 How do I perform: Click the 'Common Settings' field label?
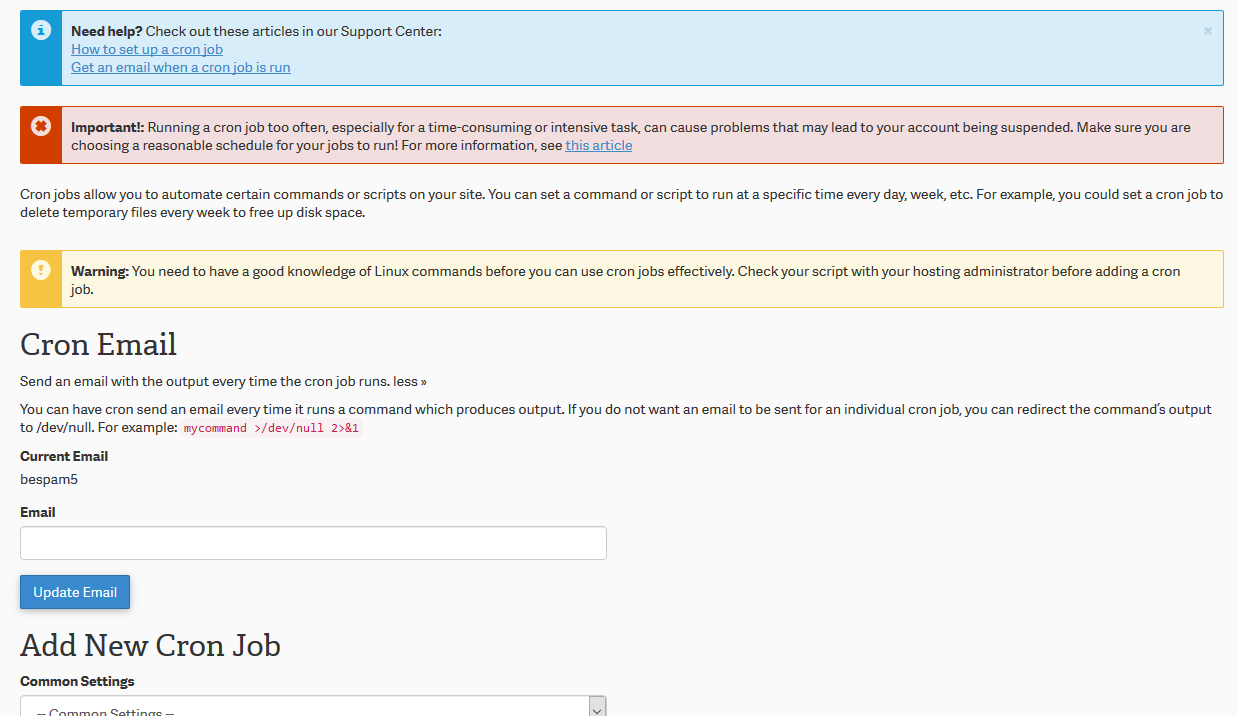[x=77, y=681]
